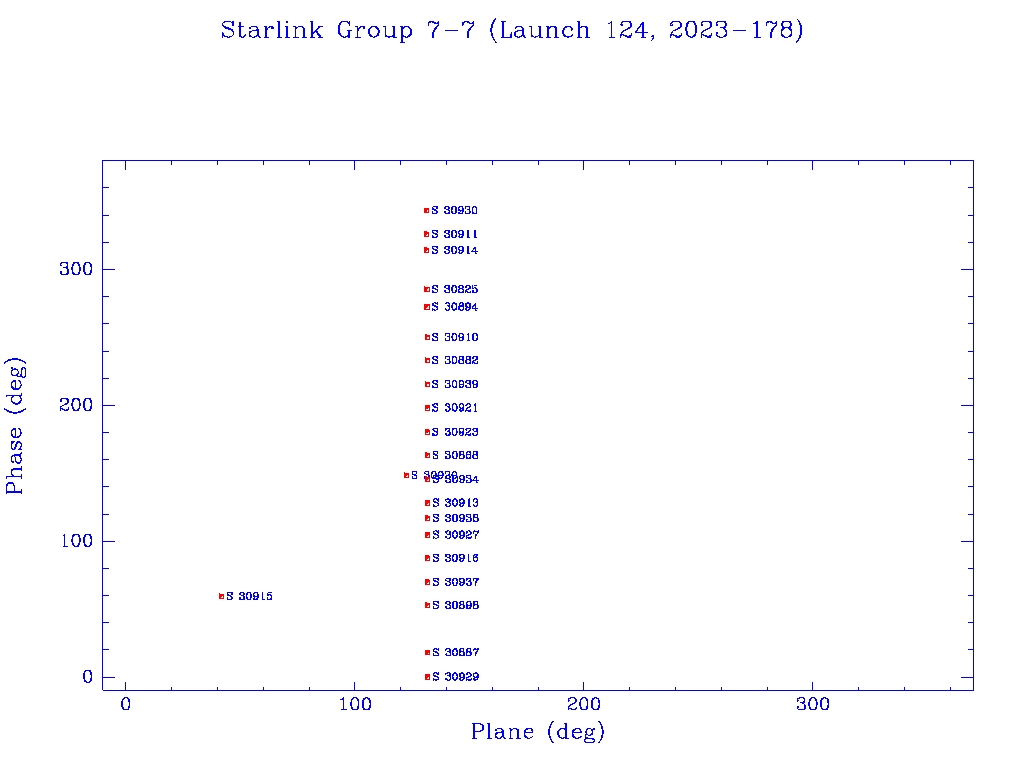Click the red marker beside 'S 30921'

[427, 408]
